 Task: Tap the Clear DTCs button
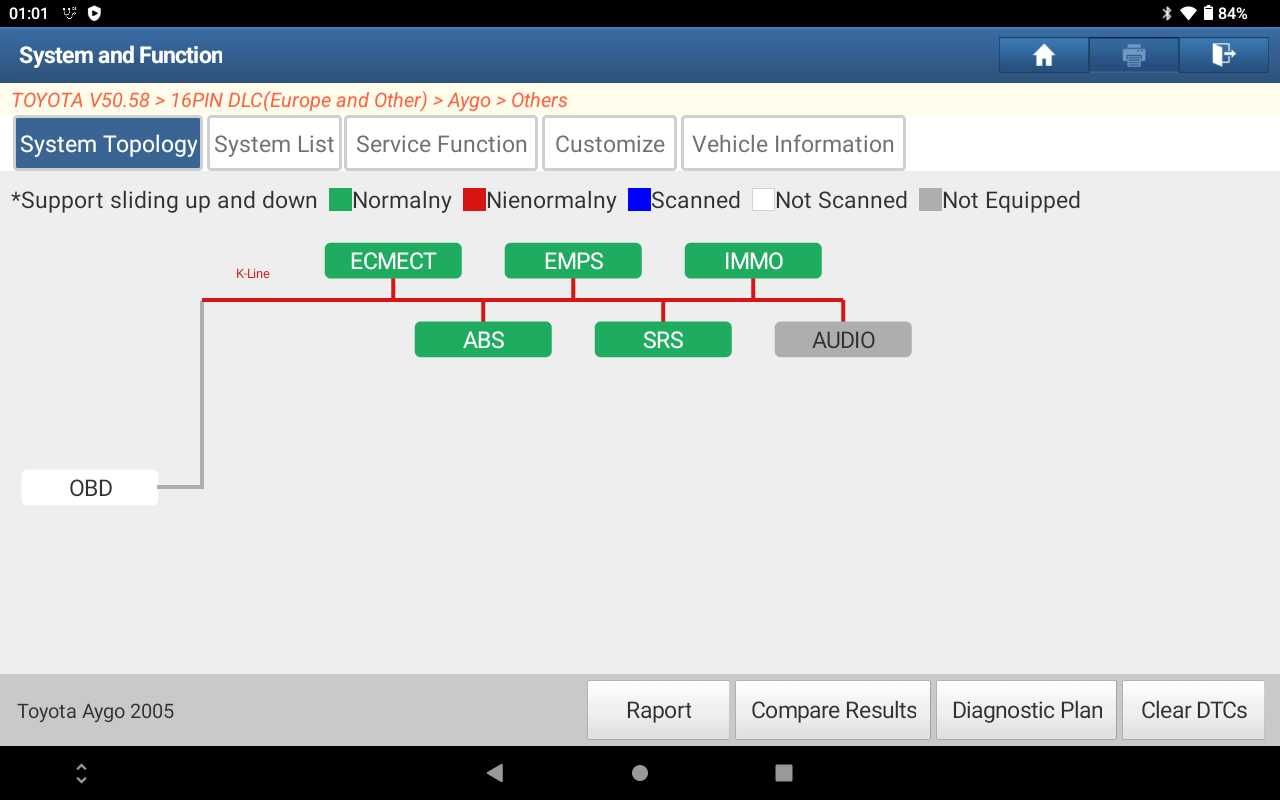1193,710
